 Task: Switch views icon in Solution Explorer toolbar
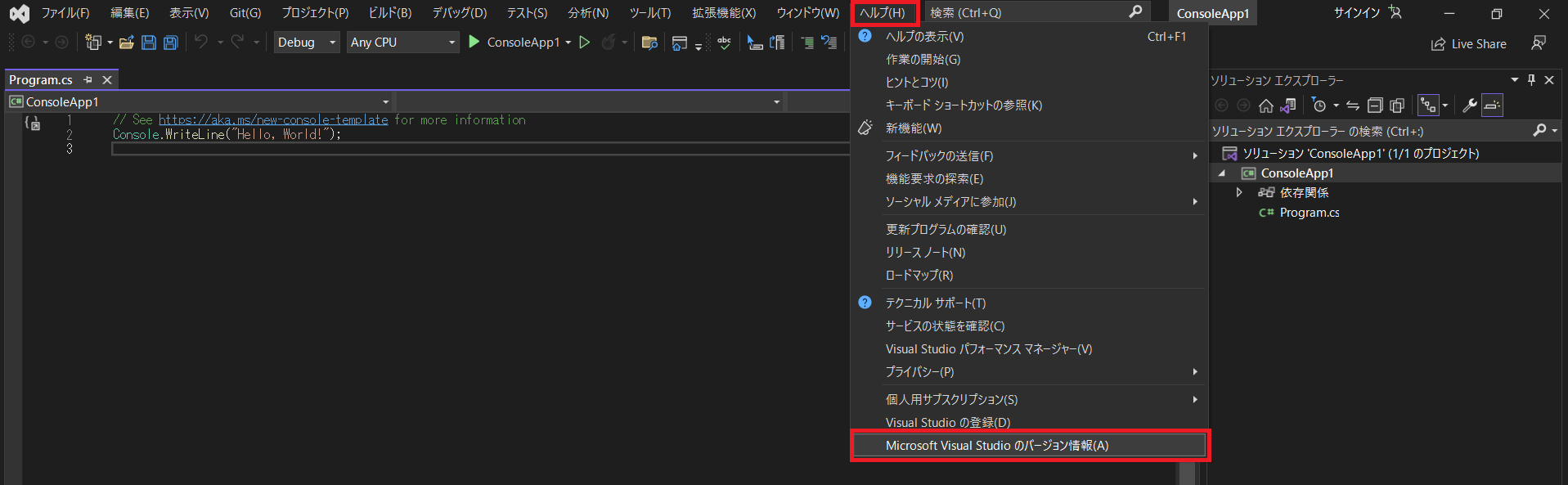pos(1287,106)
